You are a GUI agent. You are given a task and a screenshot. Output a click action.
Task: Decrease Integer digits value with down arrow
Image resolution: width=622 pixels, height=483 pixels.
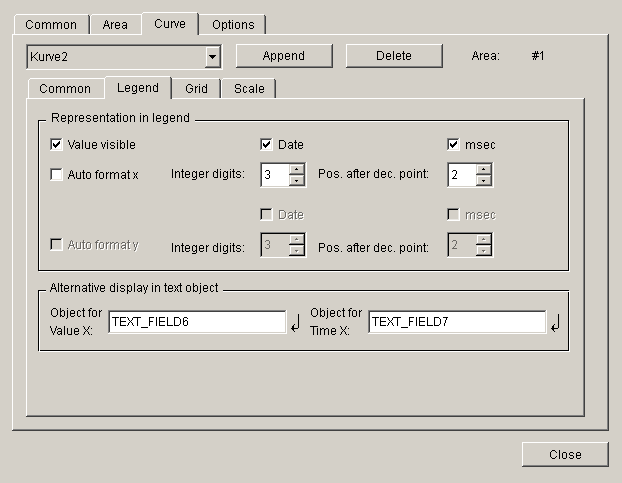coord(296,181)
